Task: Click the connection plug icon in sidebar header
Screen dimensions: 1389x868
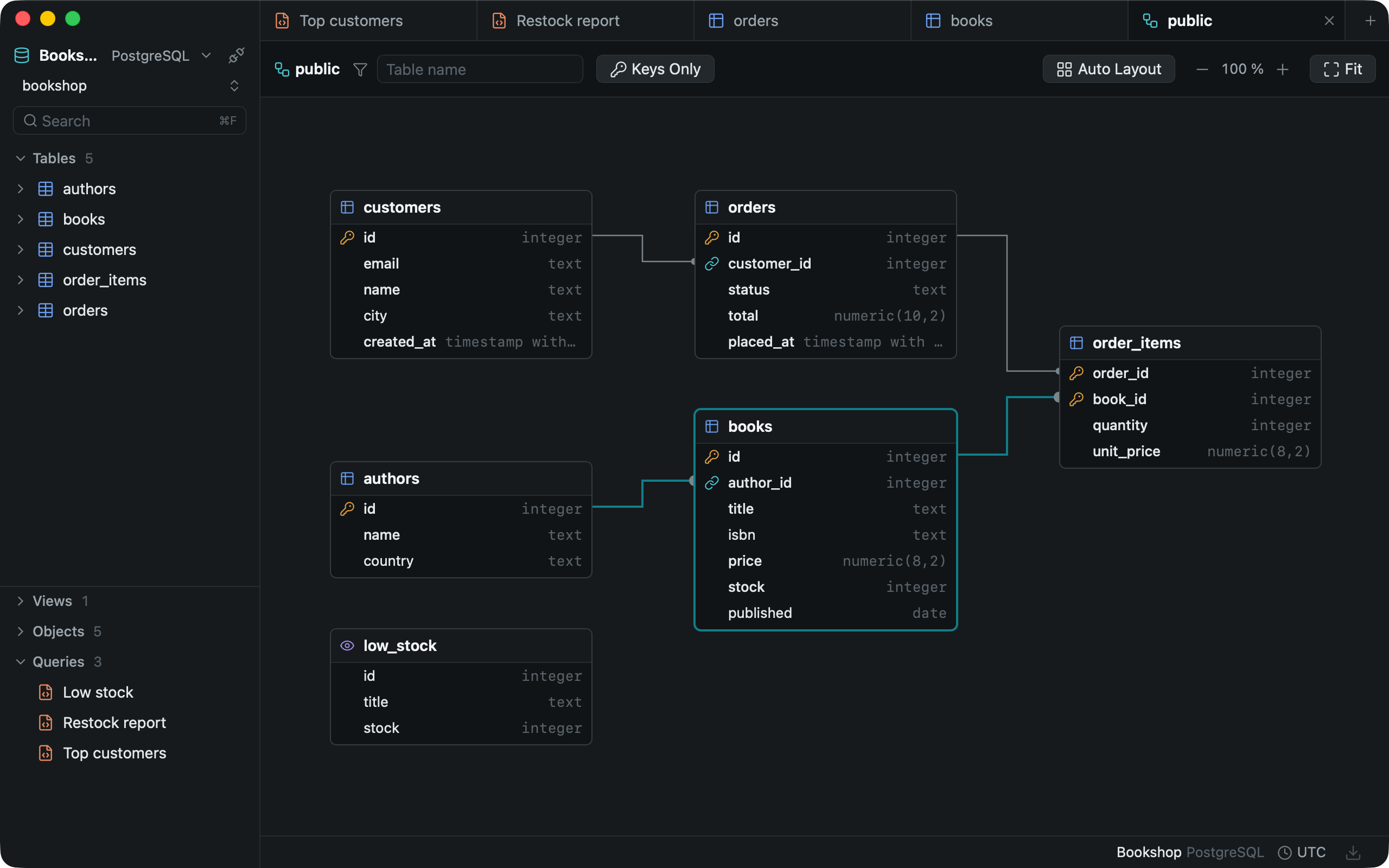Action: 236,56
